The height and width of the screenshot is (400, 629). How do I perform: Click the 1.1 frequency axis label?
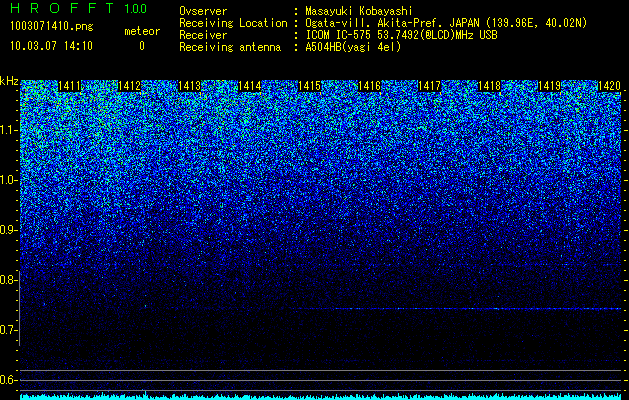click(x=7, y=130)
